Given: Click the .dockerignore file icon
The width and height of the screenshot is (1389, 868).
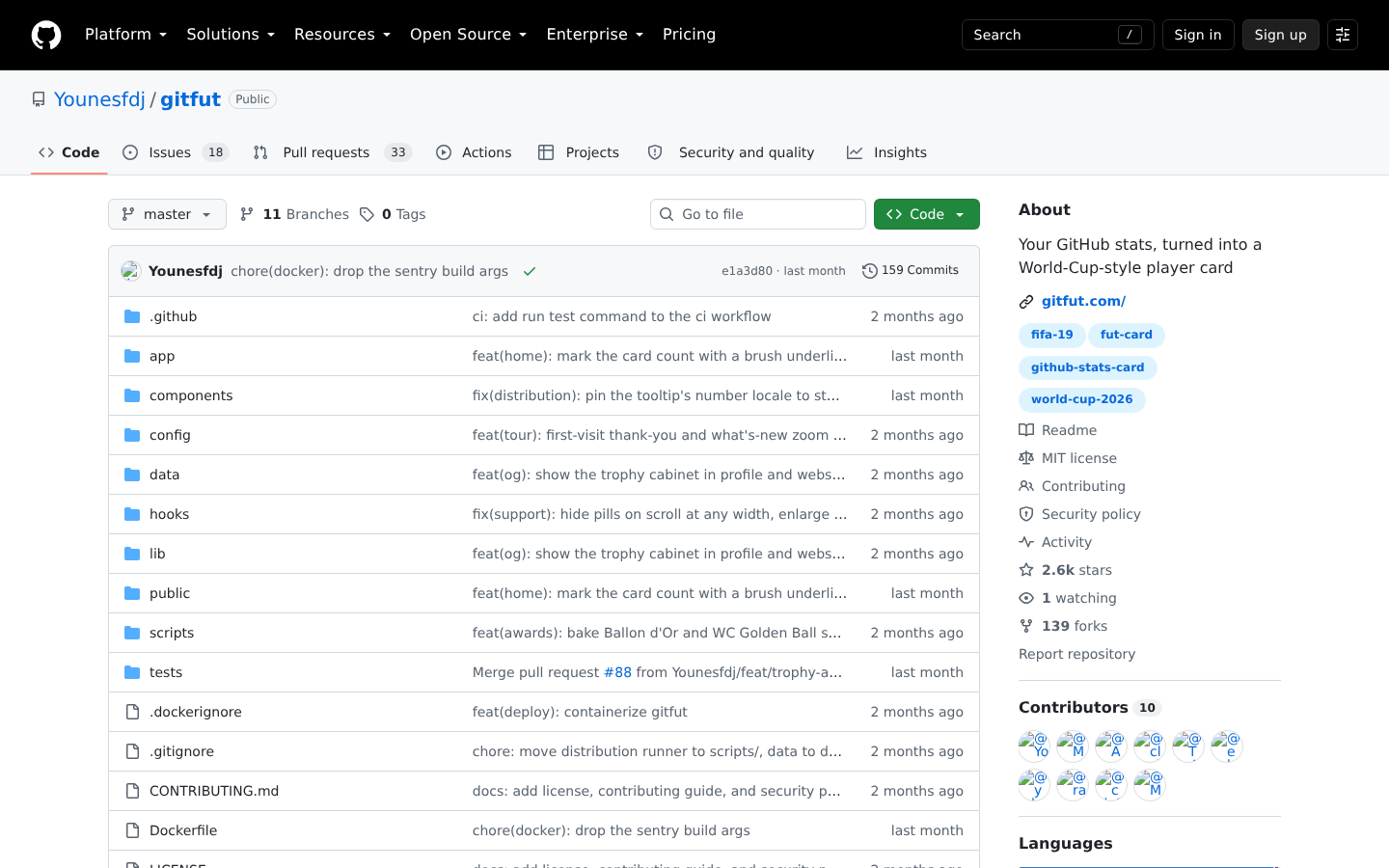Looking at the screenshot, I should (x=132, y=712).
